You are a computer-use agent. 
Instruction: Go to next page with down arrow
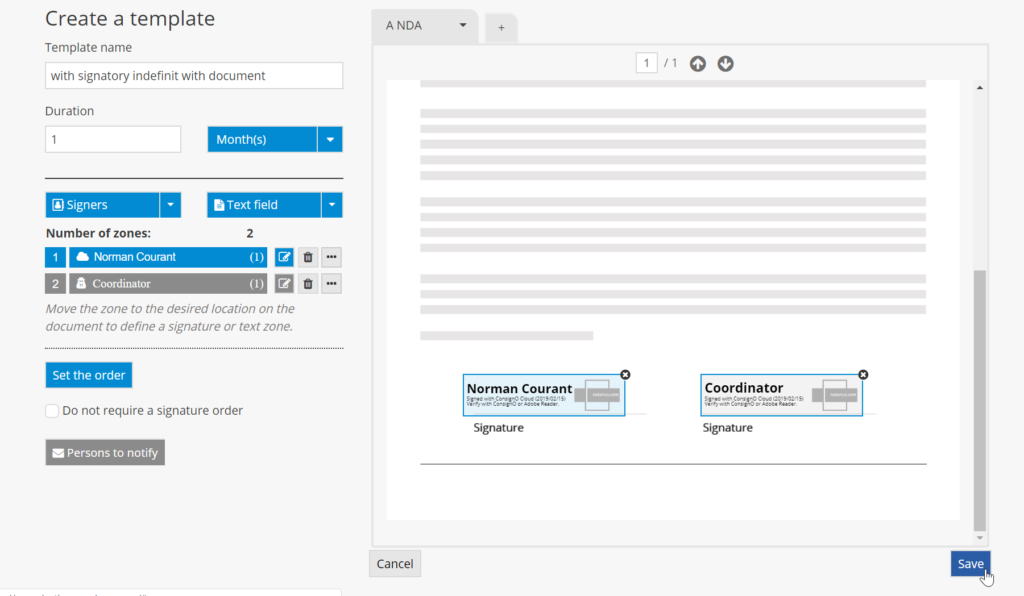[x=726, y=64]
